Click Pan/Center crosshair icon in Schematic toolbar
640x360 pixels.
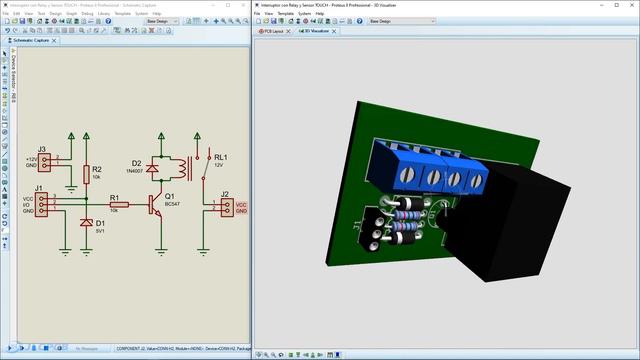pyautogui.click(x=216, y=21)
